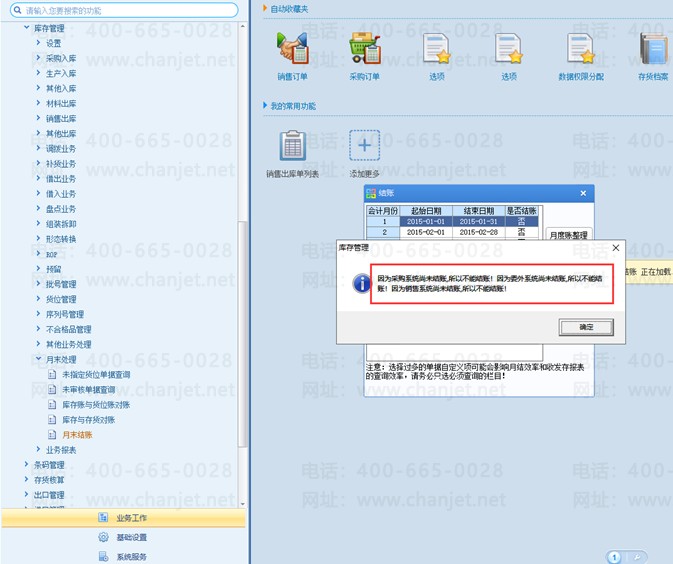Open the 销售出库单列表 icon
Viewport: 673px width, 564px height.
click(x=292, y=146)
